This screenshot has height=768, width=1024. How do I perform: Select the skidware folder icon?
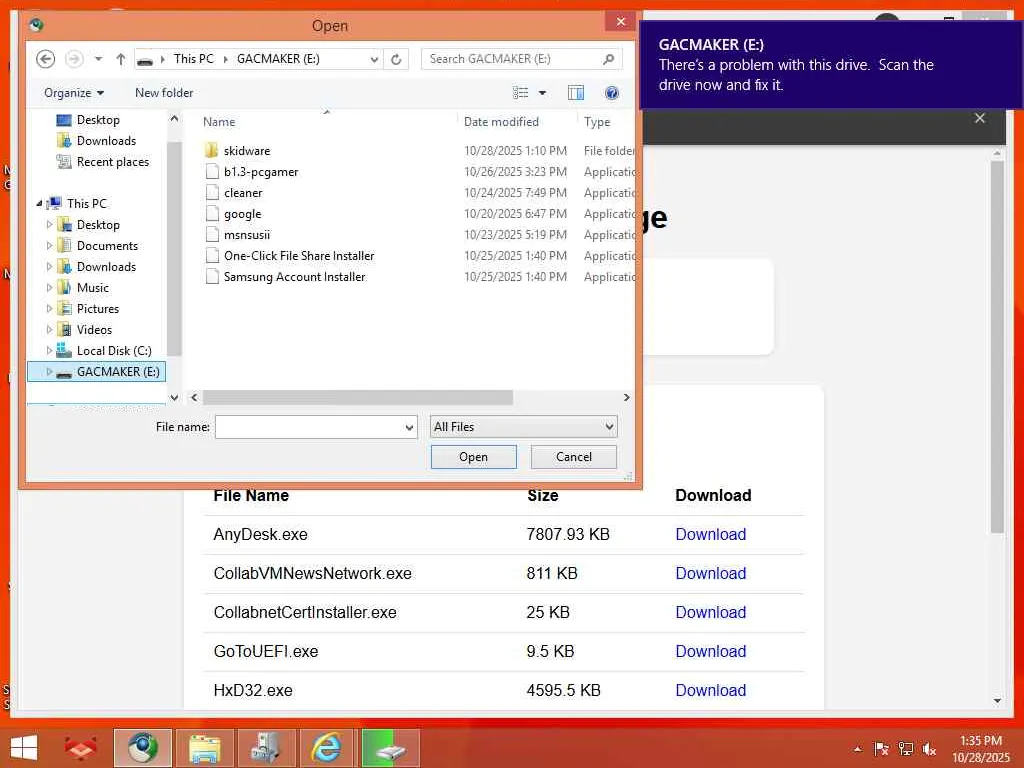[x=211, y=150]
